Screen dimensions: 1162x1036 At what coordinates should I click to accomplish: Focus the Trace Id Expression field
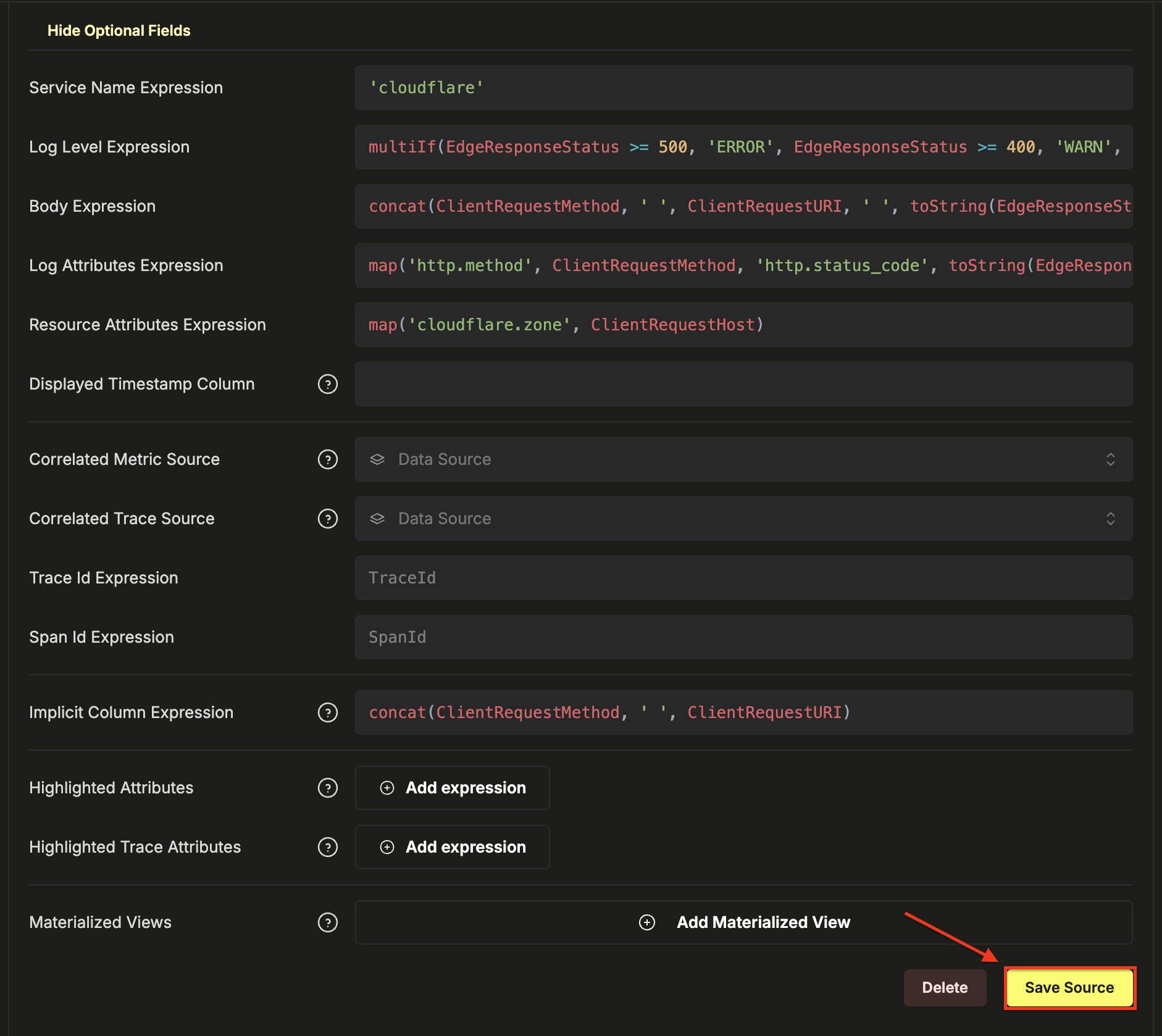(743, 578)
